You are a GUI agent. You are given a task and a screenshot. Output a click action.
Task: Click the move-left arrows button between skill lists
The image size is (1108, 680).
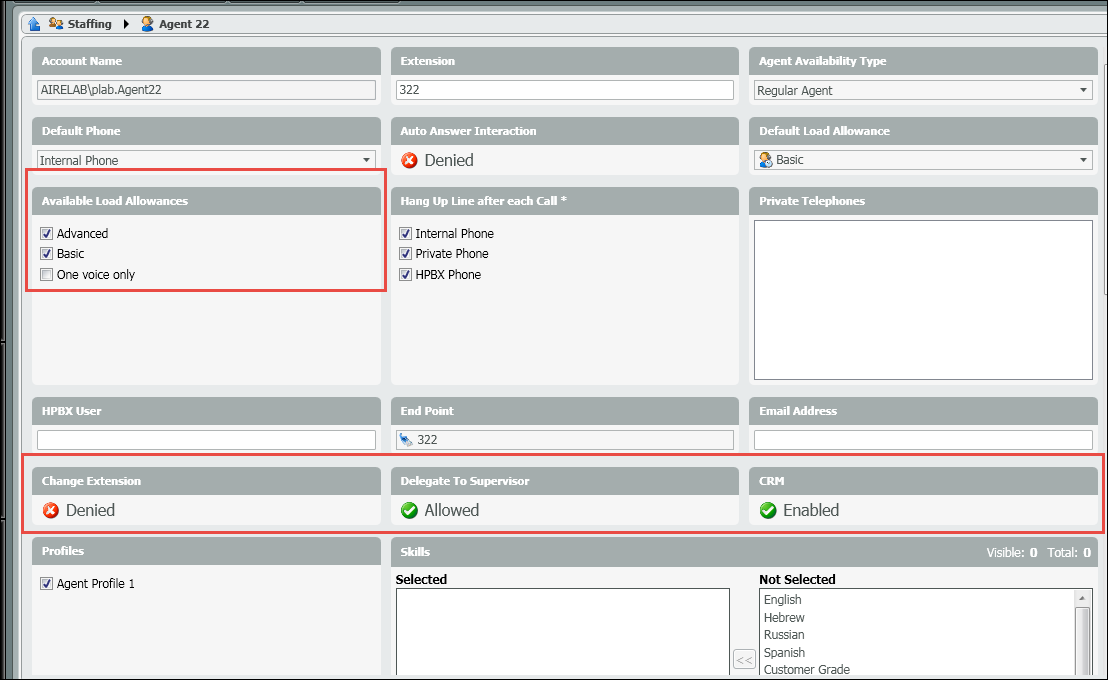(744, 659)
